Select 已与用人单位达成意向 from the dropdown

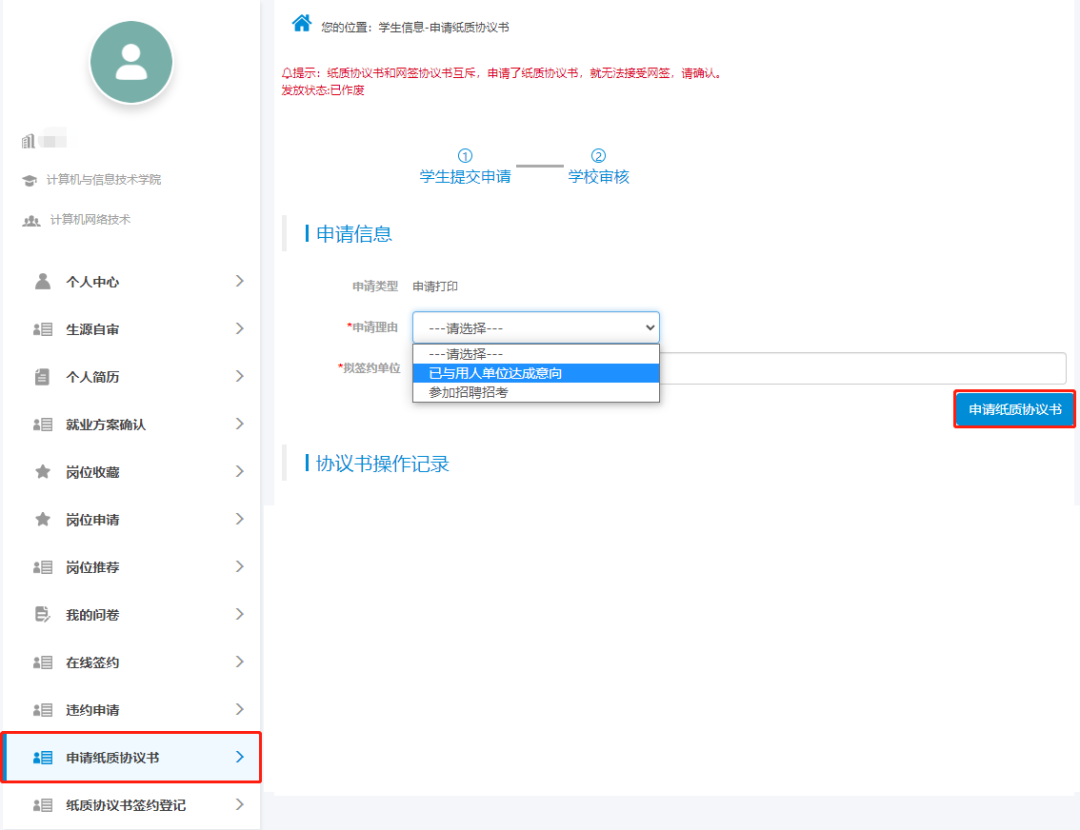536,373
